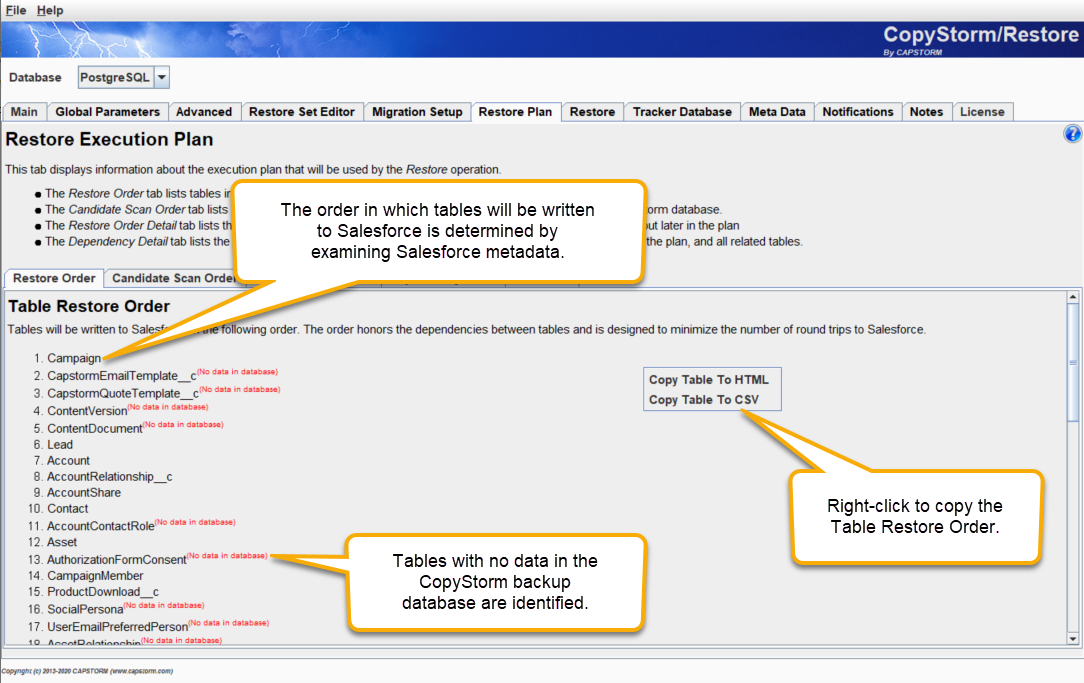Switch to the Restore tab
Image resolution: width=1084 pixels, height=683 pixels.
tap(592, 112)
